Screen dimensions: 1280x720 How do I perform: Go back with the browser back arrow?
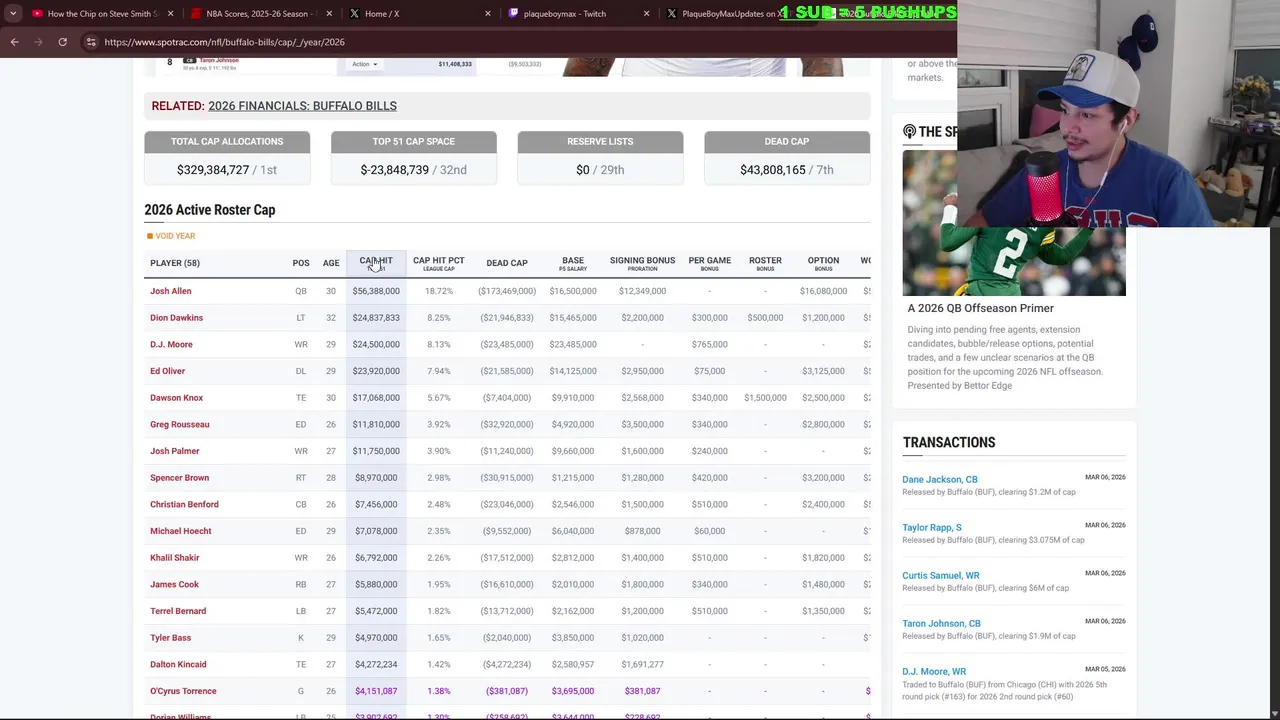[14, 42]
